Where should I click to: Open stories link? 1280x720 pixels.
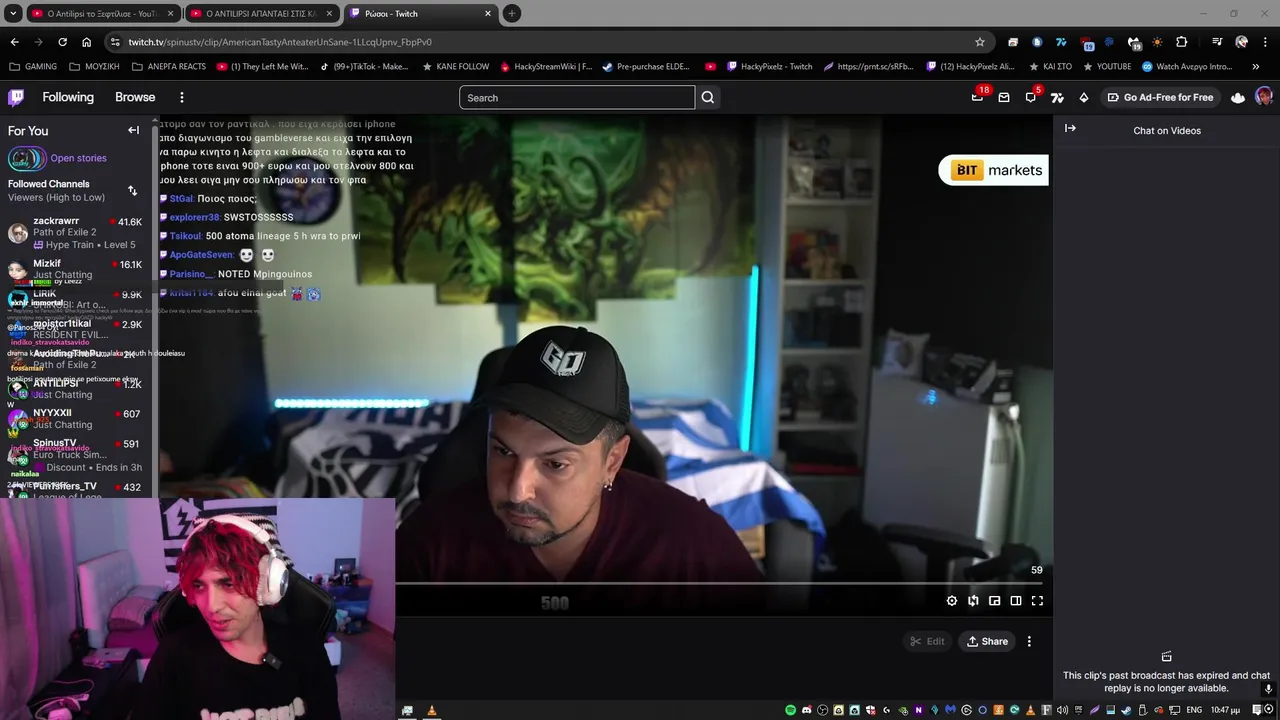click(78, 158)
